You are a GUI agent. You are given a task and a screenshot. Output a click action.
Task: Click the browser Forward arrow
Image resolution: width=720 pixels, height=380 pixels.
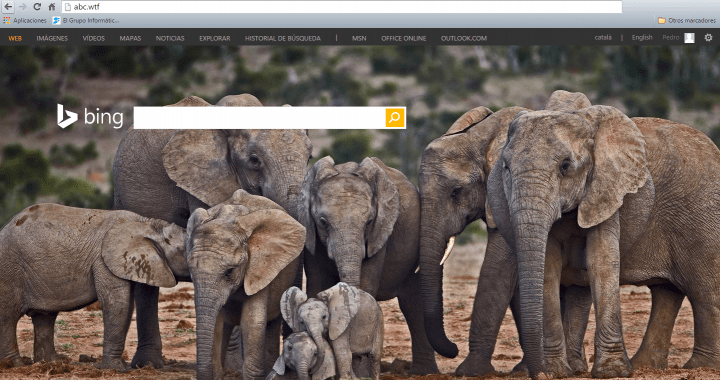tap(22, 7)
